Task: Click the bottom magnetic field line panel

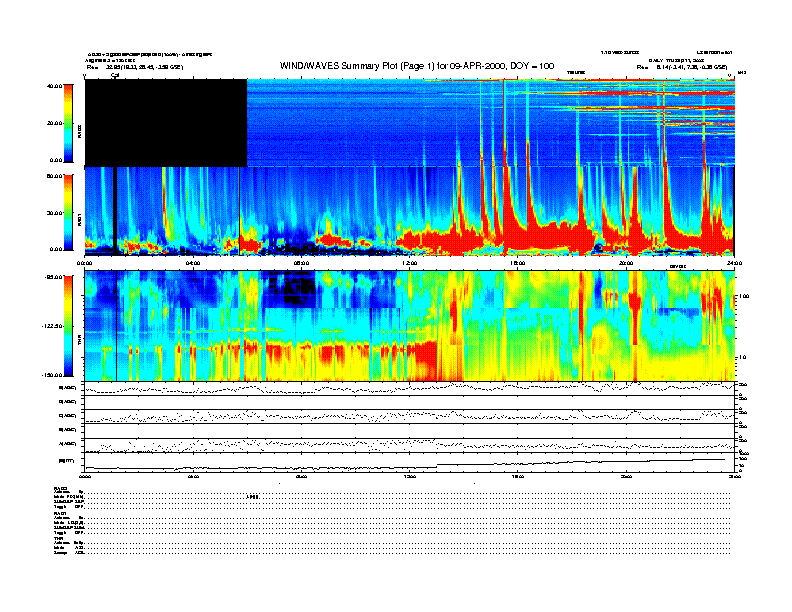Action: click(410, 462)
